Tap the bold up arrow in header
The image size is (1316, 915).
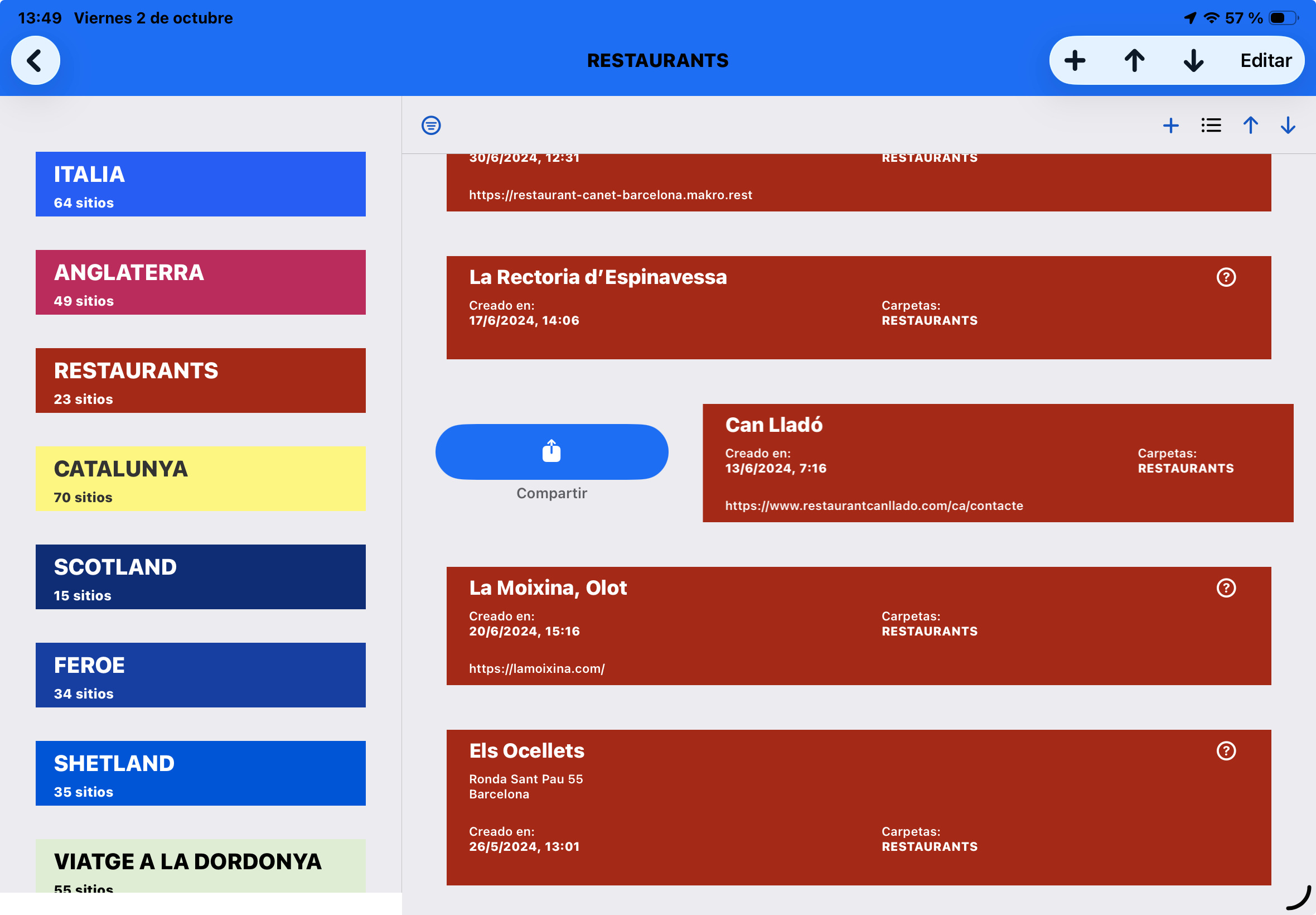pyautogui.click(x=1134, y=60)
